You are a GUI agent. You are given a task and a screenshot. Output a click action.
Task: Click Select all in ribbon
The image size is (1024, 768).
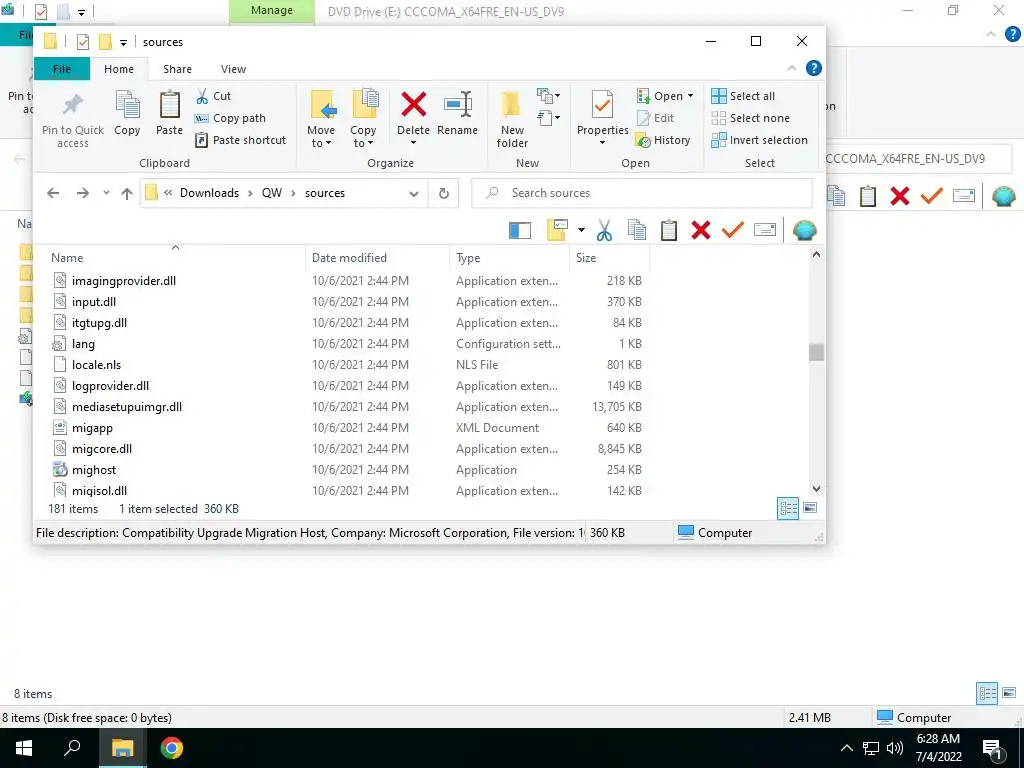[743, 96]
